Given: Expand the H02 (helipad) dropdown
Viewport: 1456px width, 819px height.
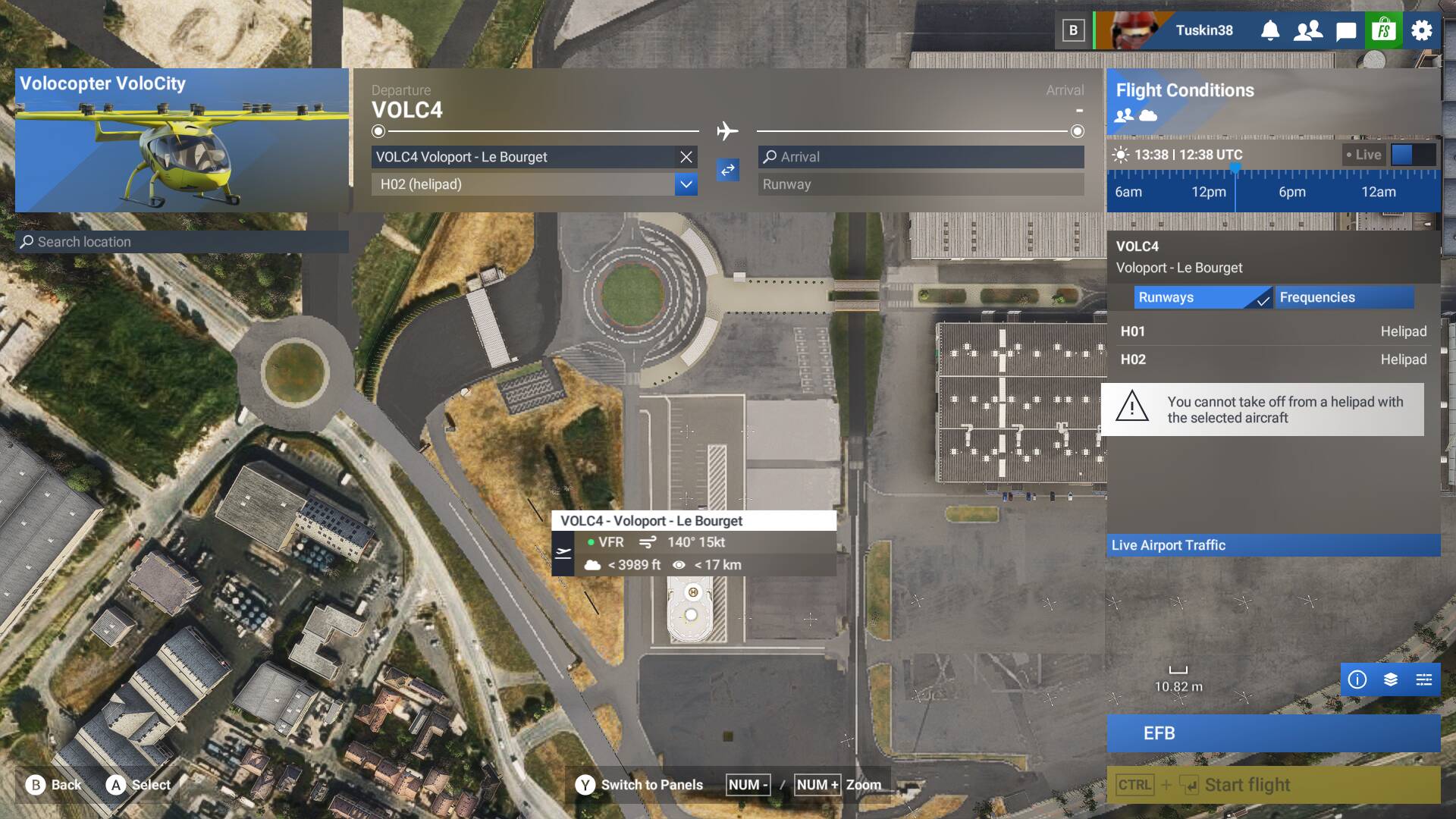Looking at the screenshot, I should [x=686, y=184].
